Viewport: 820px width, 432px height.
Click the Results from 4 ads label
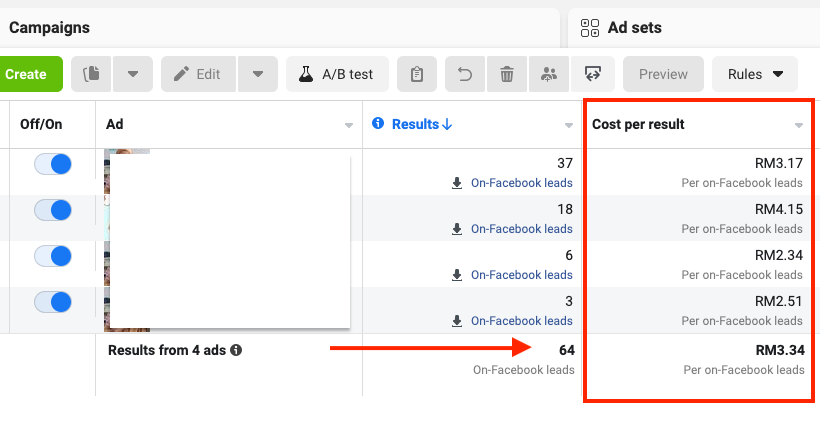click(x=167, y=350)
